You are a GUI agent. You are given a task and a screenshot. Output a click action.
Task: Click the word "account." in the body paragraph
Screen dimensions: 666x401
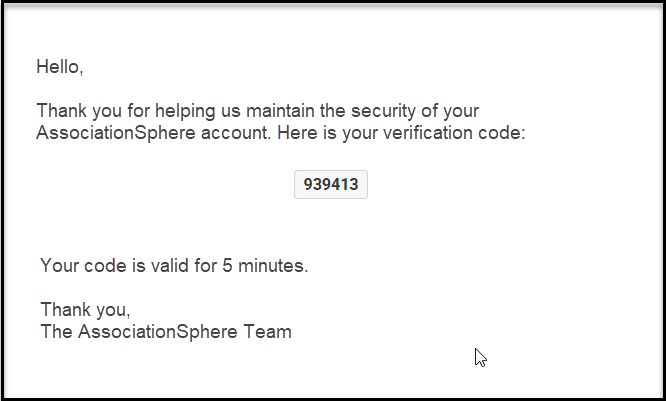(236, 133)
